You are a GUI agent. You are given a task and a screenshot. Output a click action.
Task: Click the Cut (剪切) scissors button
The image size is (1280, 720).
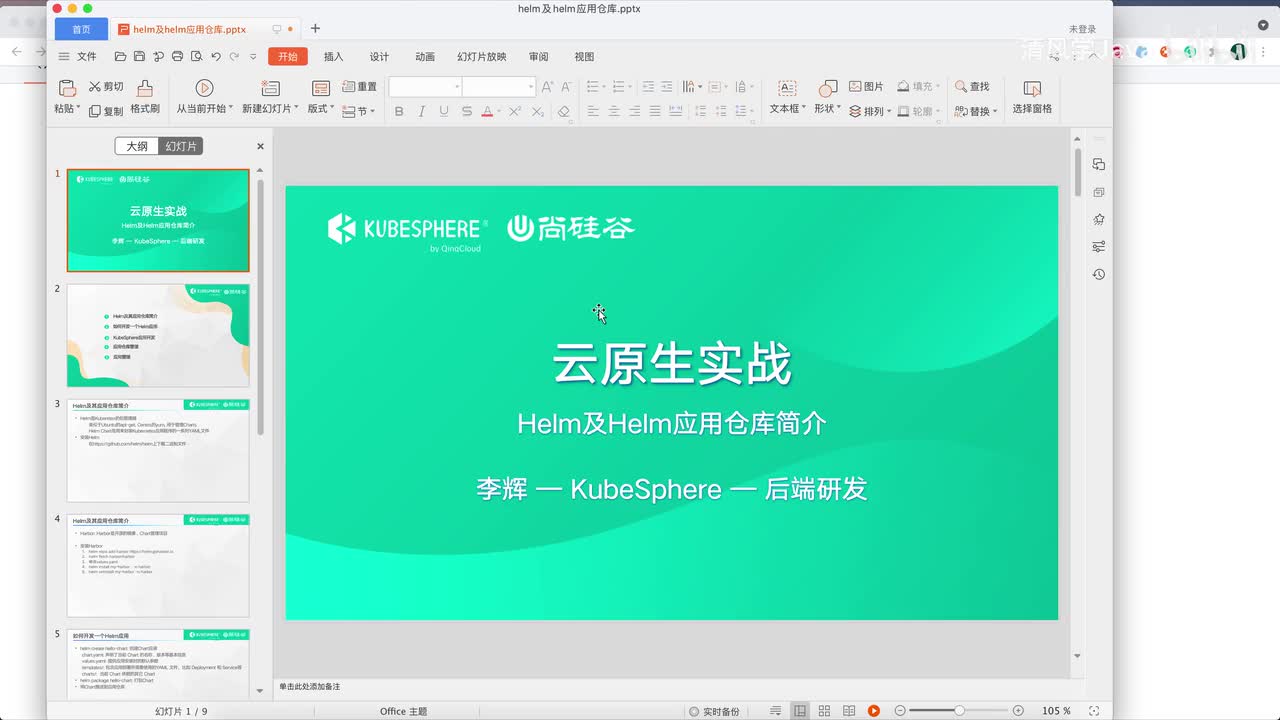pyautogui.click(x=106, y=87)
